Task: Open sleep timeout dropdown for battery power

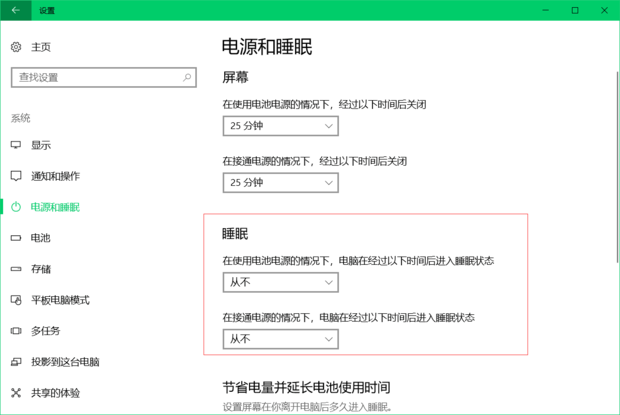Action: (281, 283)
